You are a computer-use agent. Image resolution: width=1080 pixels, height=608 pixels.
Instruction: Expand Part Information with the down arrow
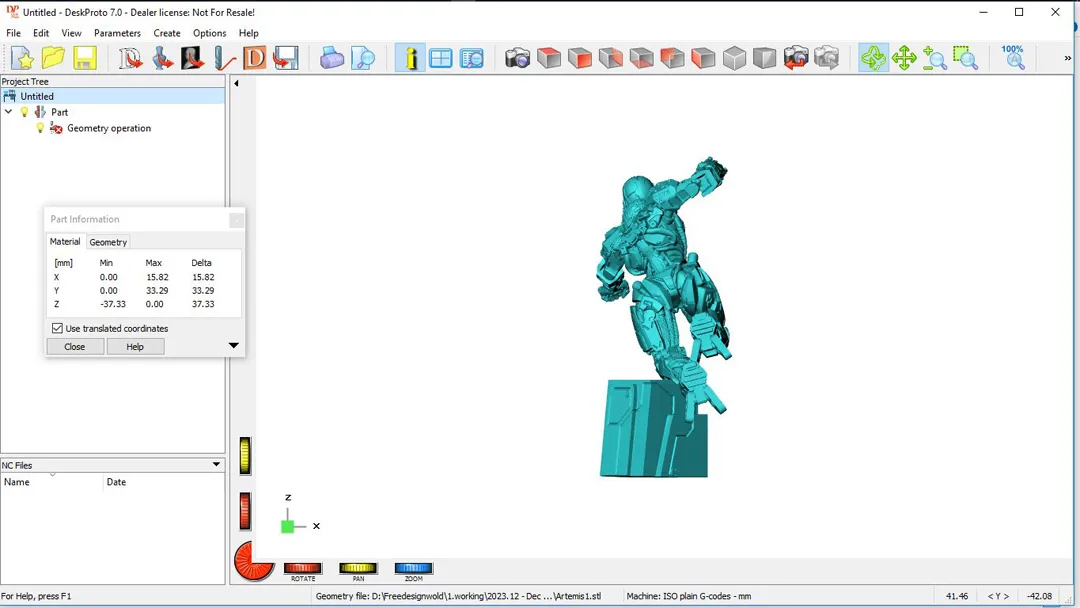click(x=233, y=346)
